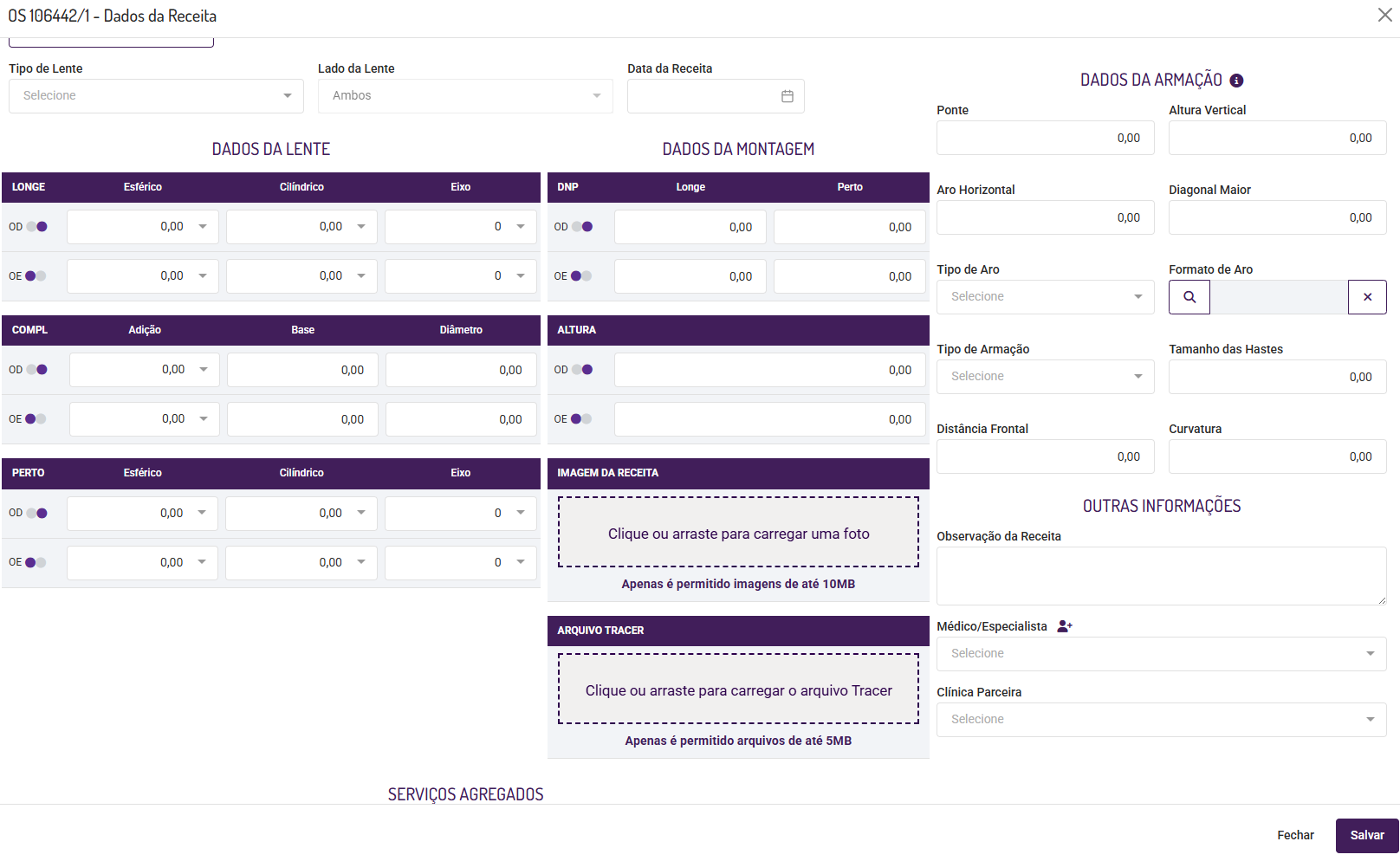Expand the Lado da Lente dropdown

(465, 96)
